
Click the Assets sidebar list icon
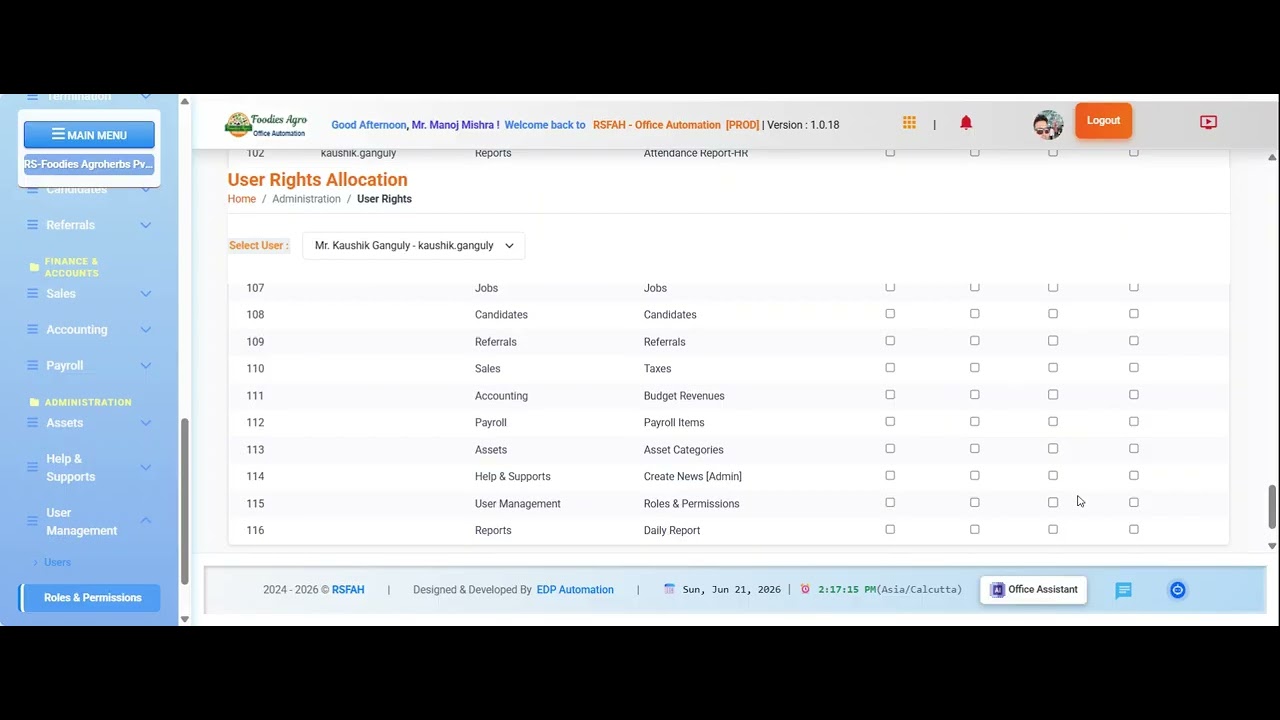pos(32,422)
